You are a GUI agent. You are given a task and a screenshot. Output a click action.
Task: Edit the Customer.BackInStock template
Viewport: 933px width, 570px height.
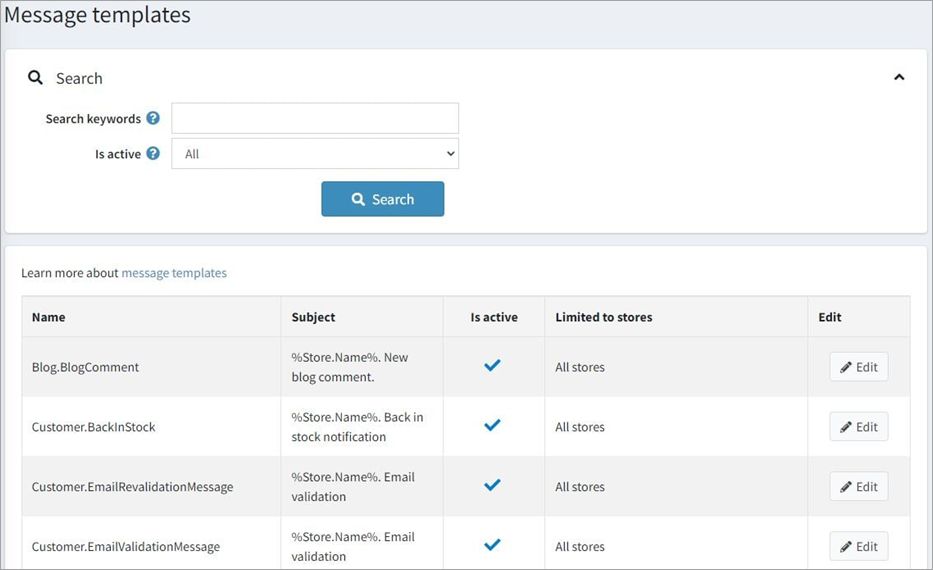pos(858,427)
